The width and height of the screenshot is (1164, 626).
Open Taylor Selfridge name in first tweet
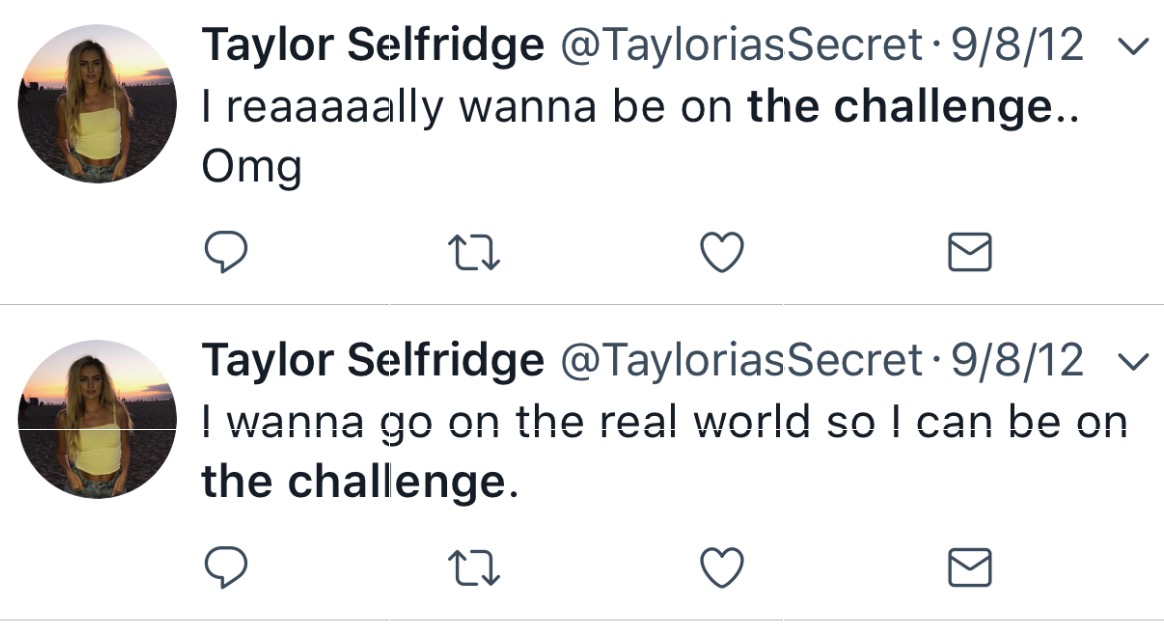pyautogui.click(x=373, y=46)
